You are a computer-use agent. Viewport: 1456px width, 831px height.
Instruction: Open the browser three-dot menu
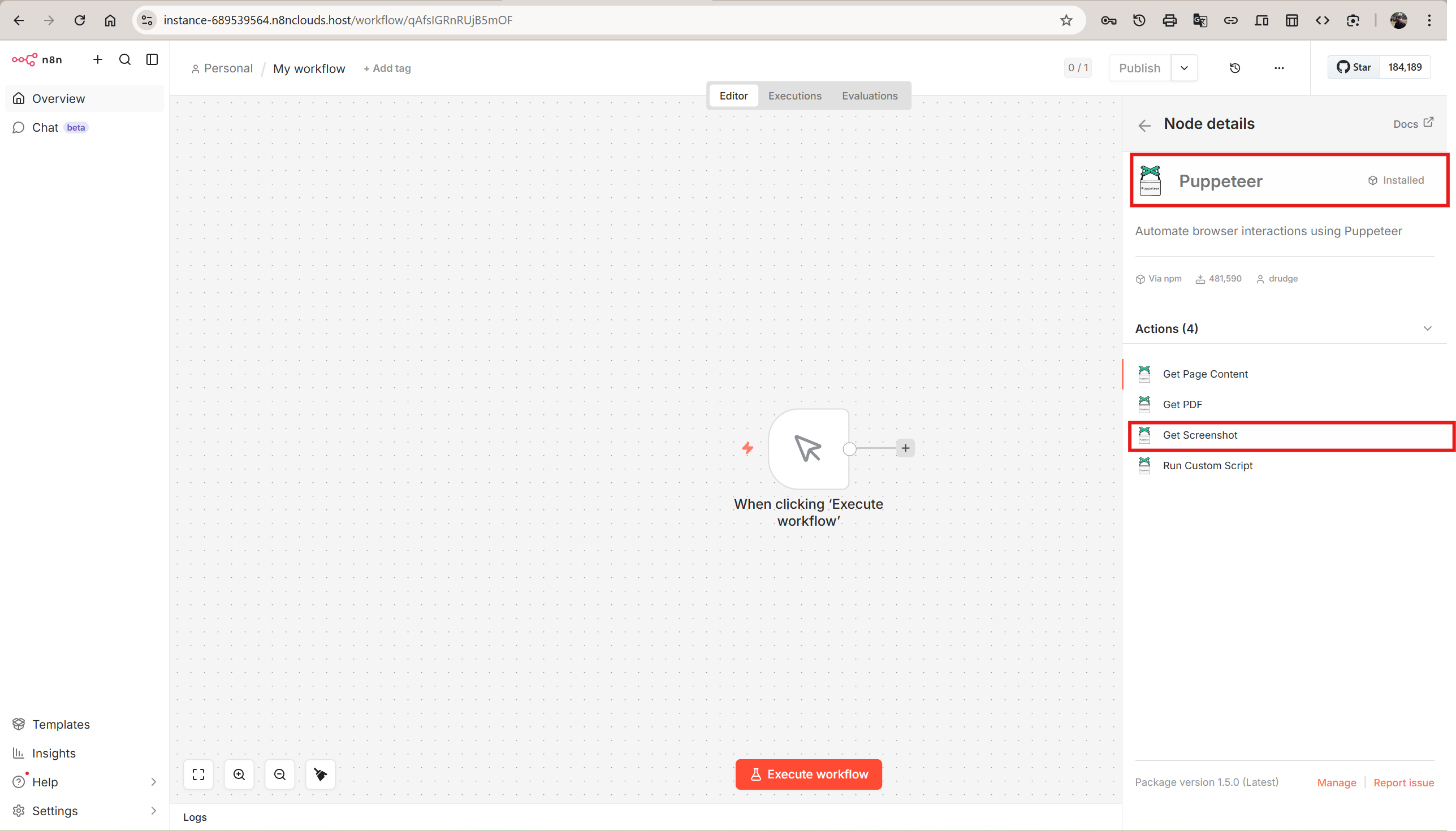click(1429, 20)
